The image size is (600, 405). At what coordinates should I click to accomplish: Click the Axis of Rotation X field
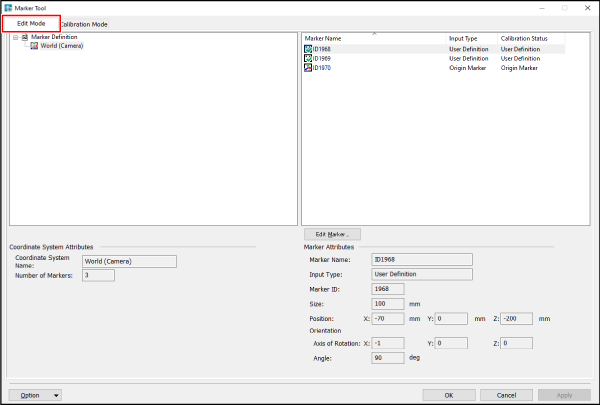pyautogui.click(x=388, y=343)
